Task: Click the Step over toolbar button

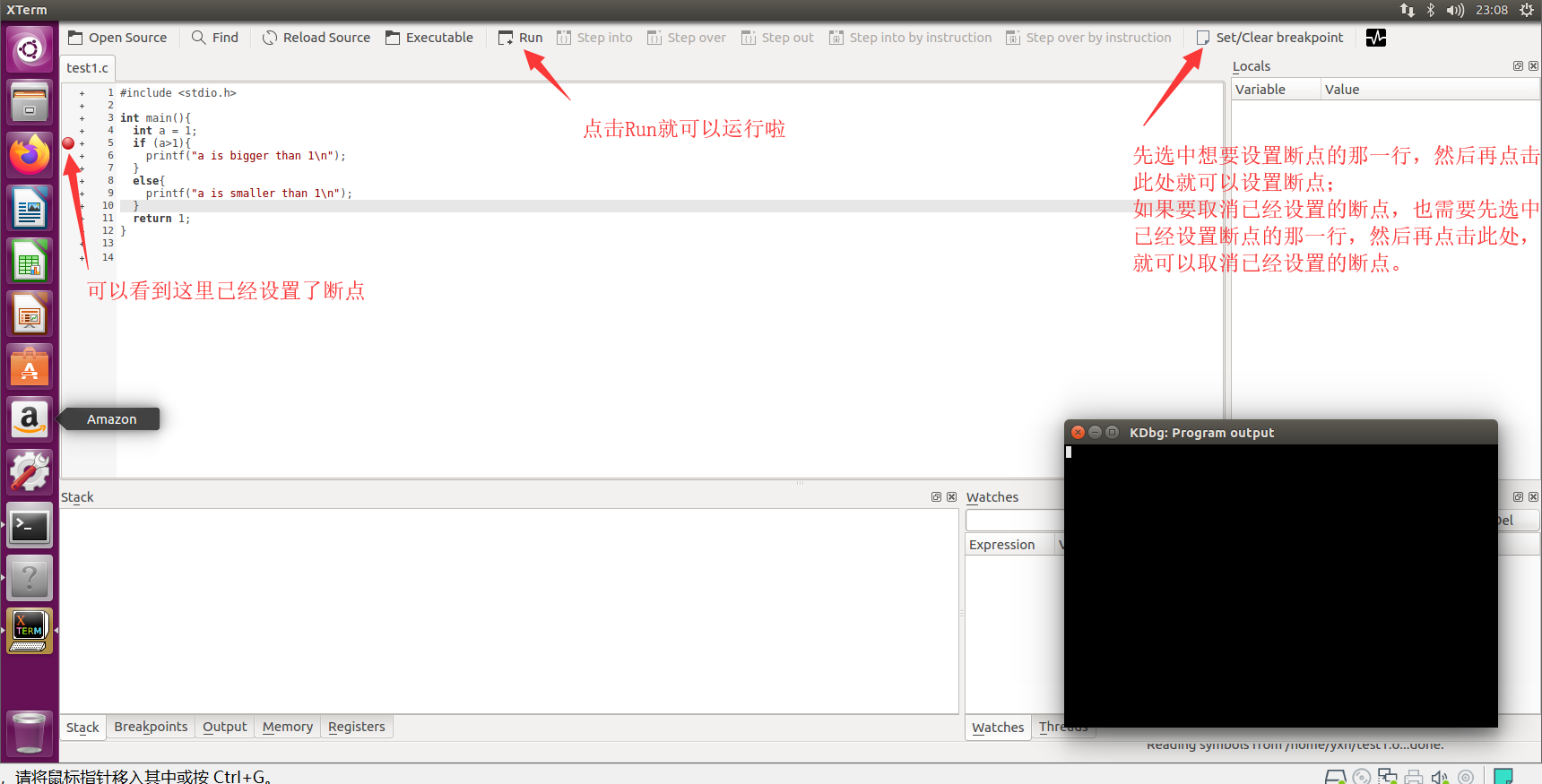Action: (x=687, y=38)
